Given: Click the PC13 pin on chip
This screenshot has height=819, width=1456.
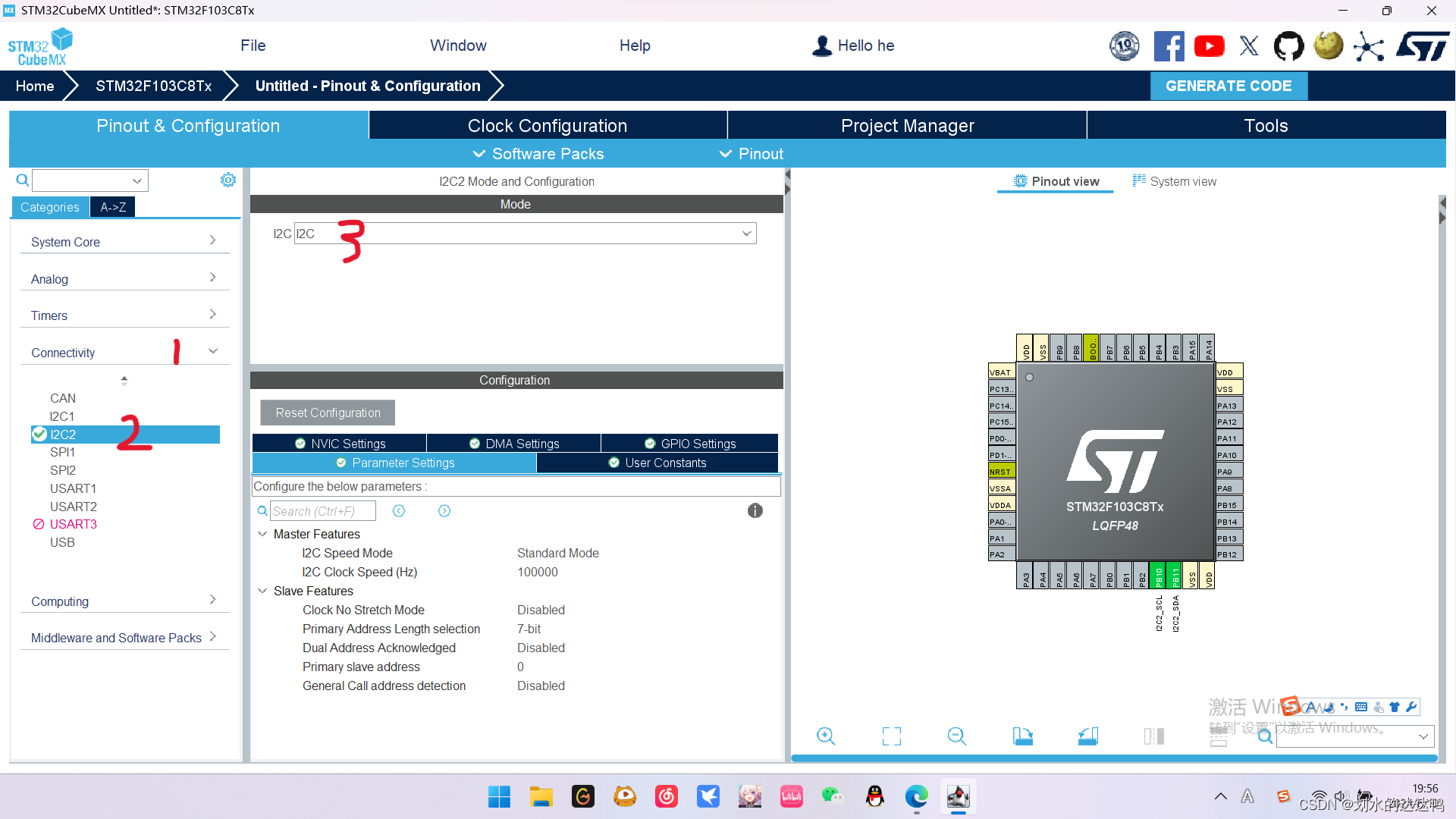Looking at the screenshot, I should click(1002, 389).
